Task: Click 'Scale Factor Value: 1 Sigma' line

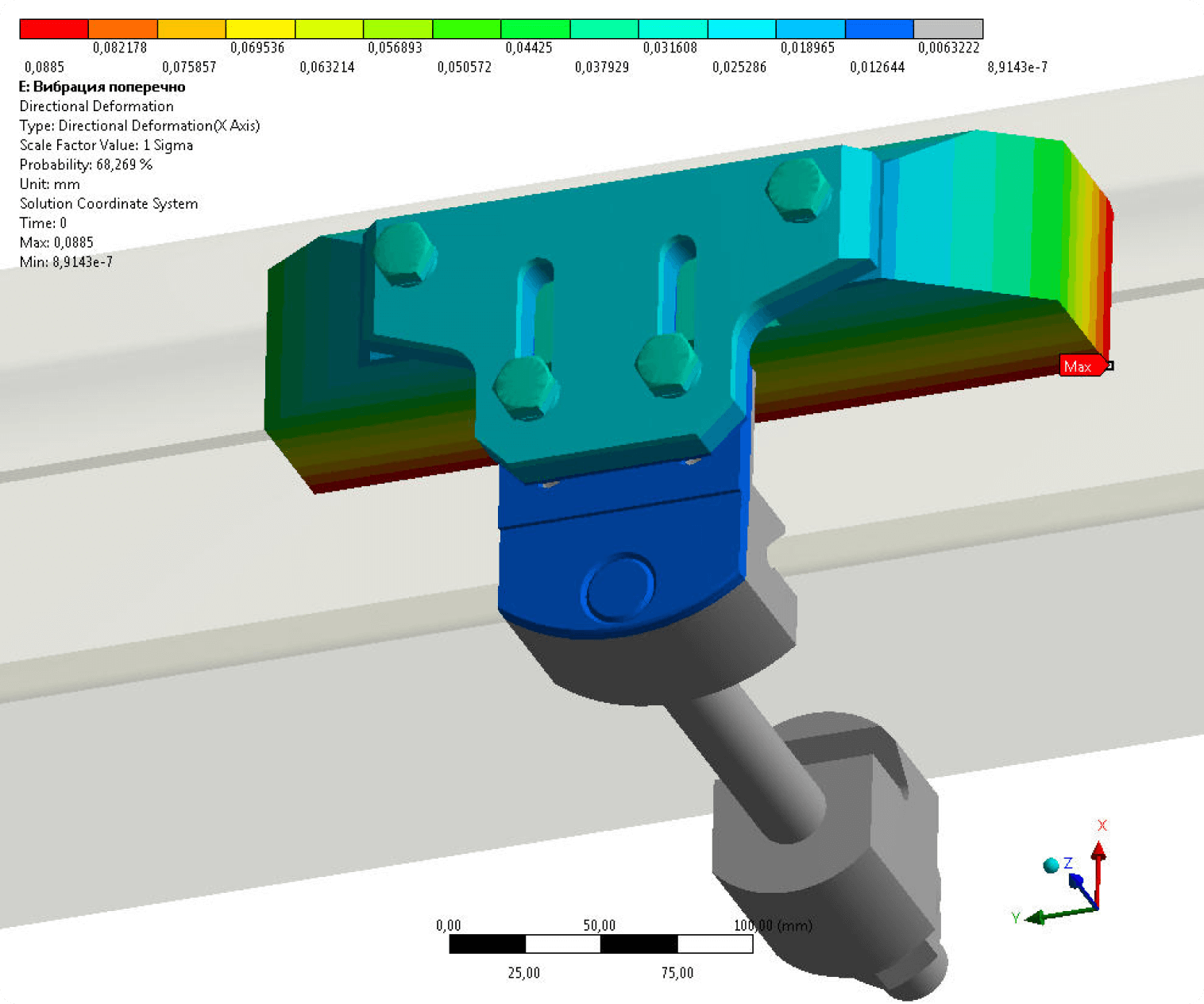Action: [106, 145]
